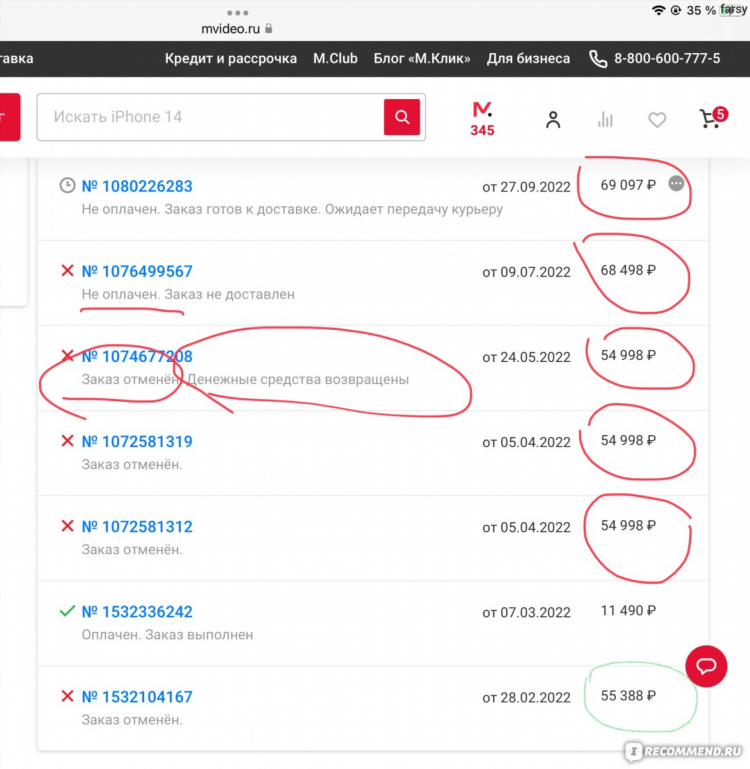Viewport: 750px width, 769px height.
Task: Open order № 1072581319
Action: 137,441
